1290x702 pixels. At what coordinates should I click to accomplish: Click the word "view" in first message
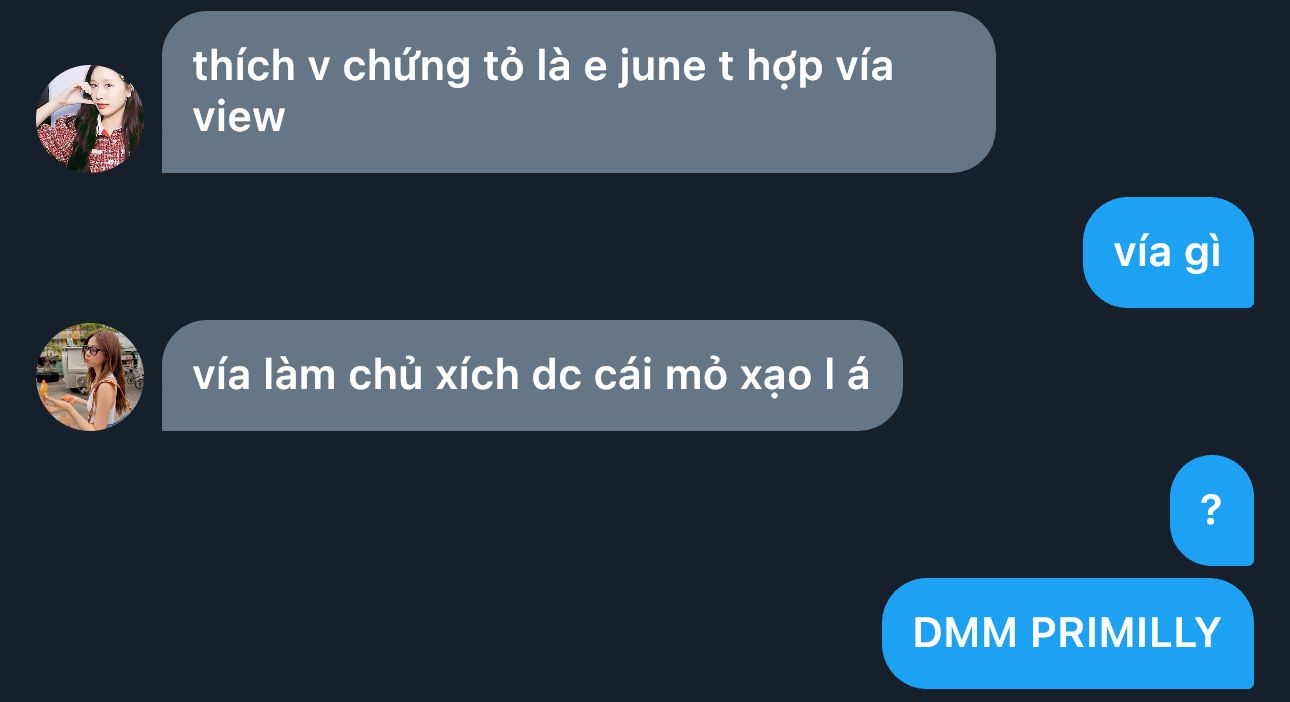(239, 118)
